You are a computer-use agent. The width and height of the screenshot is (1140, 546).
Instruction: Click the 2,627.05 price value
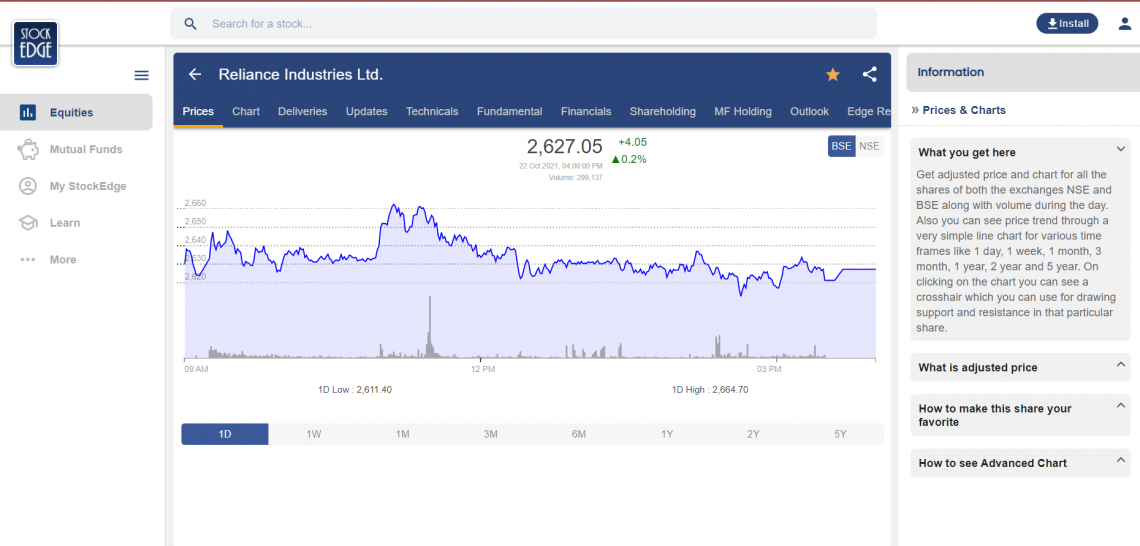(564, 146)
